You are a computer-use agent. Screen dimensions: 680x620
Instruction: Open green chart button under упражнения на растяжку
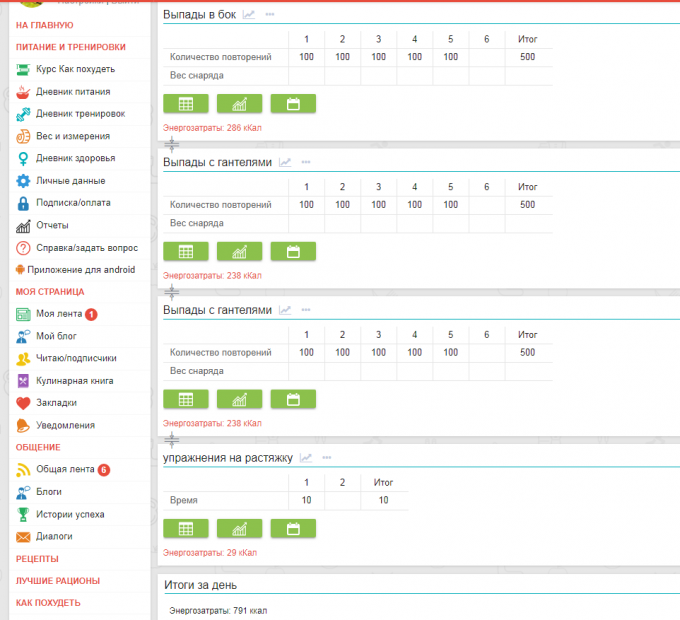[x=239, y=528]
